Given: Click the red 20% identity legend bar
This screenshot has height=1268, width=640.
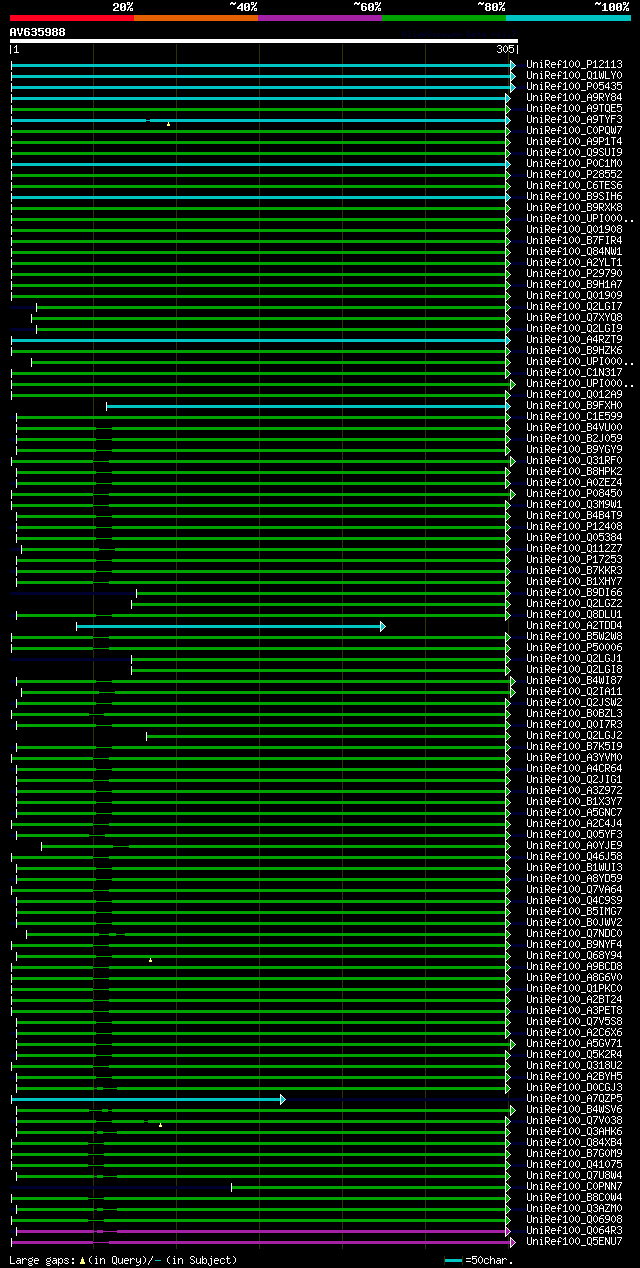Looking at the screenshot, I should tap(72, 17).
